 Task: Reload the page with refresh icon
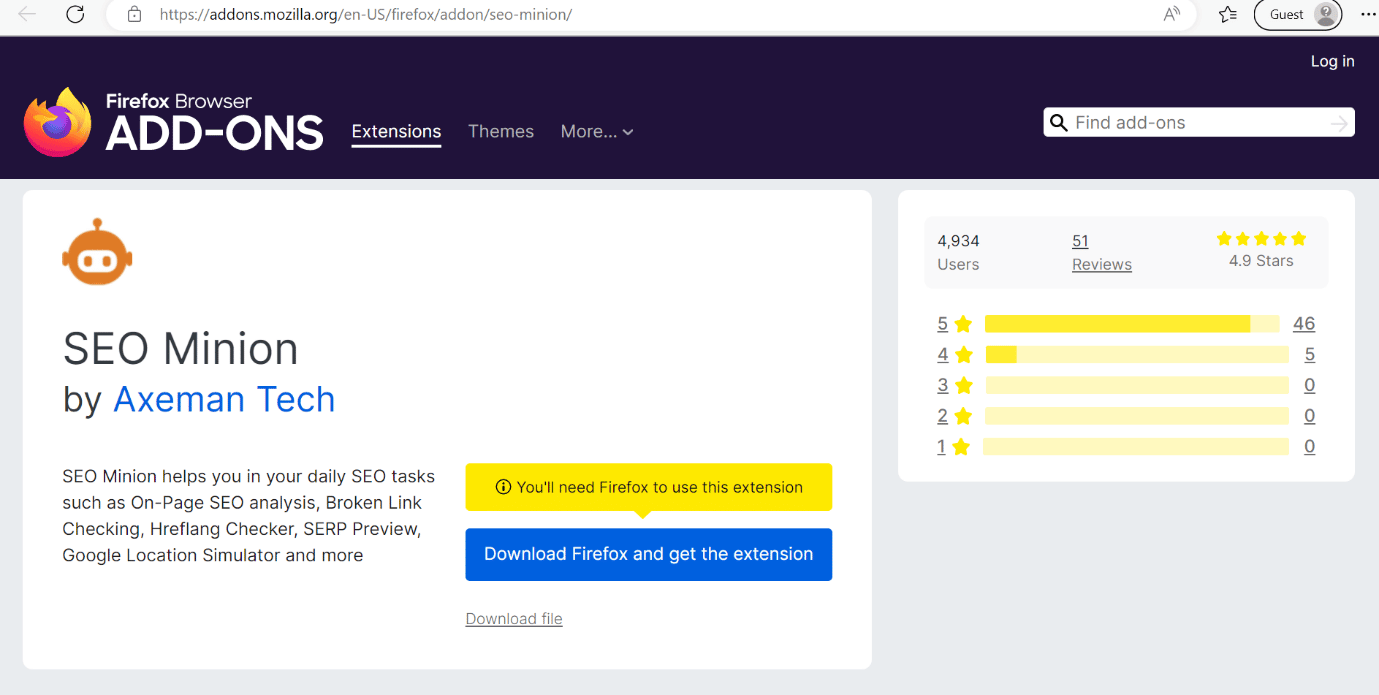tap(75, 14)
